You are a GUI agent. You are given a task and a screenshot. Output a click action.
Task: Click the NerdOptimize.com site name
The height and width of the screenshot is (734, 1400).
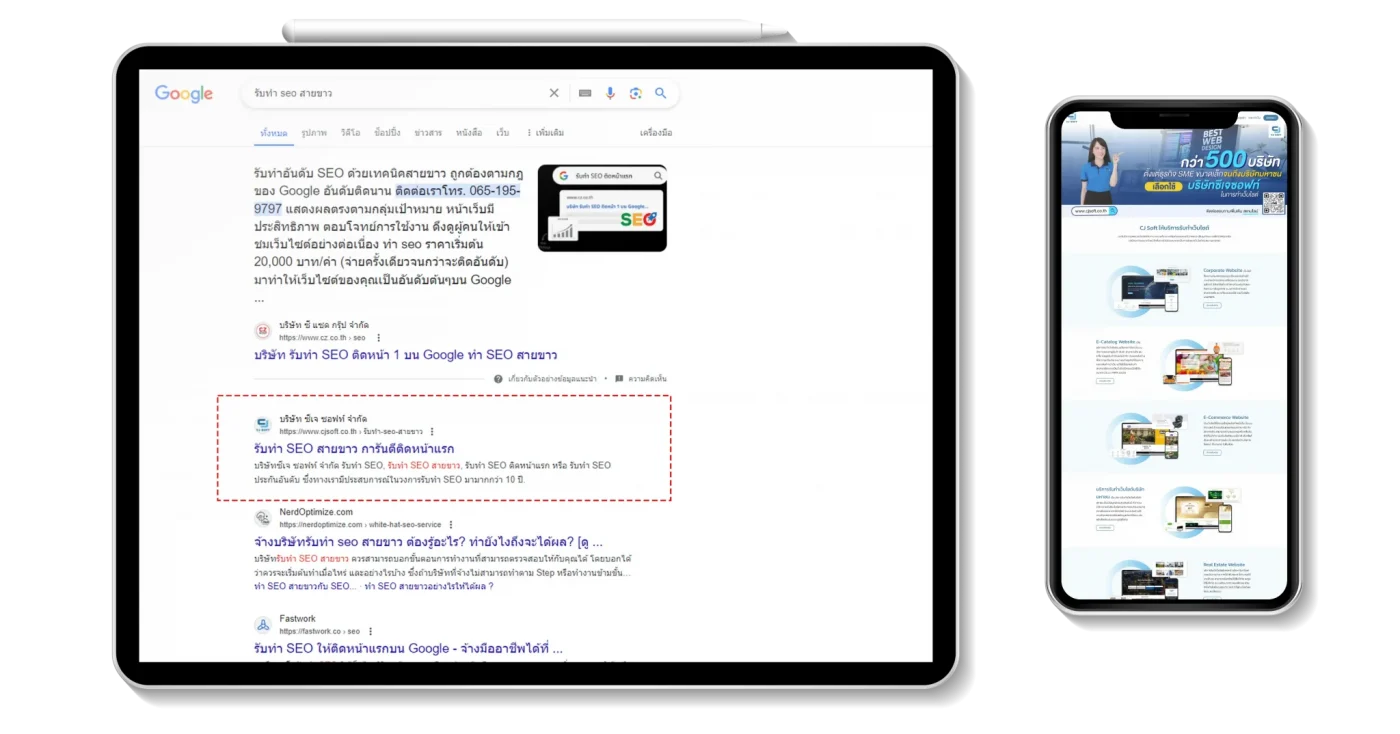tap(316, 512)
